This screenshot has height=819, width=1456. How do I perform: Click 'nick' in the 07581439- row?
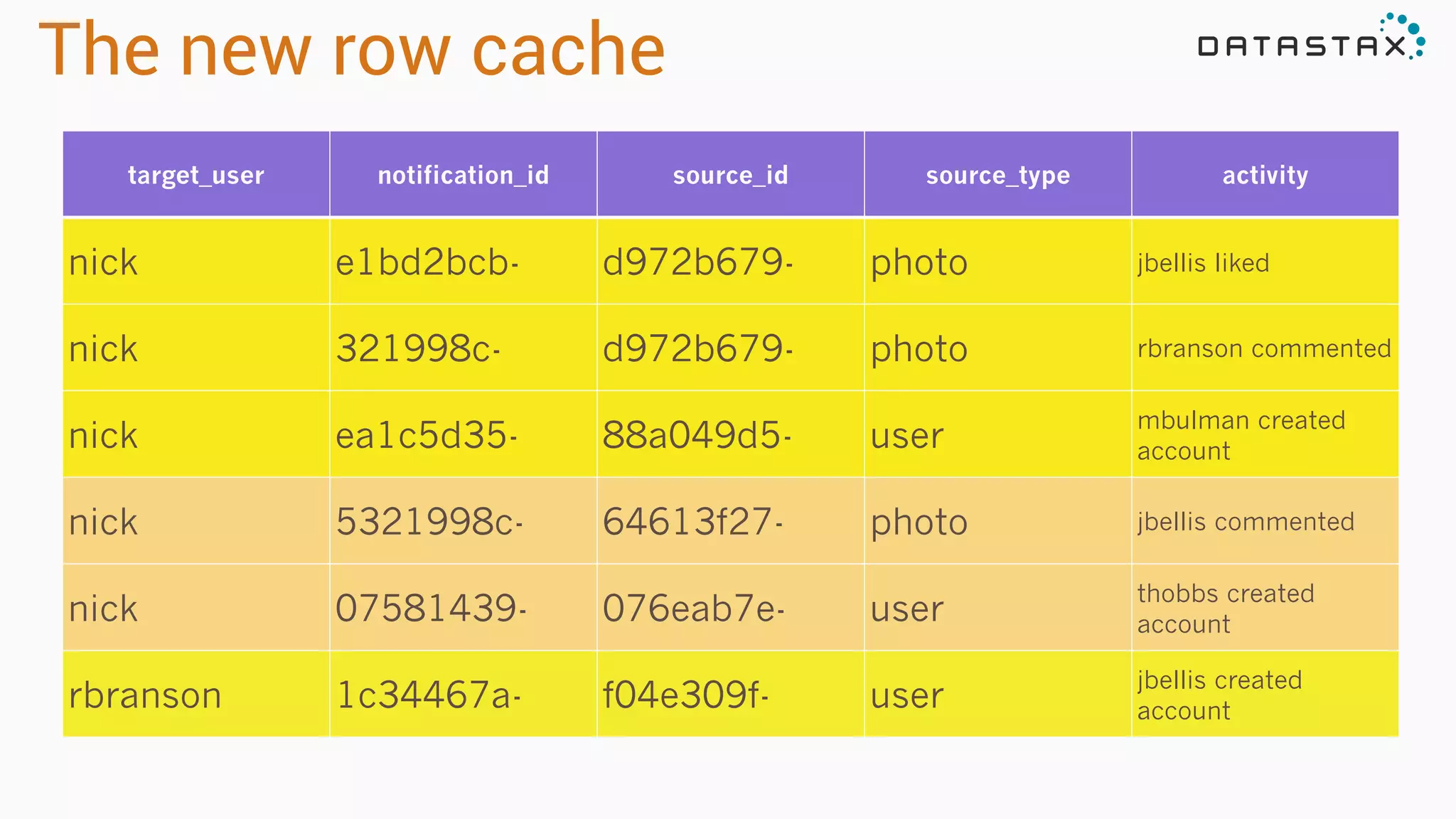click(103, 609)
